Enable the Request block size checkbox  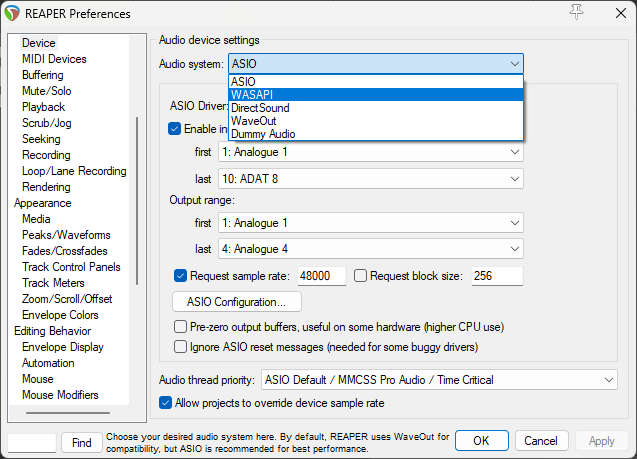click(x=361, y=276)
